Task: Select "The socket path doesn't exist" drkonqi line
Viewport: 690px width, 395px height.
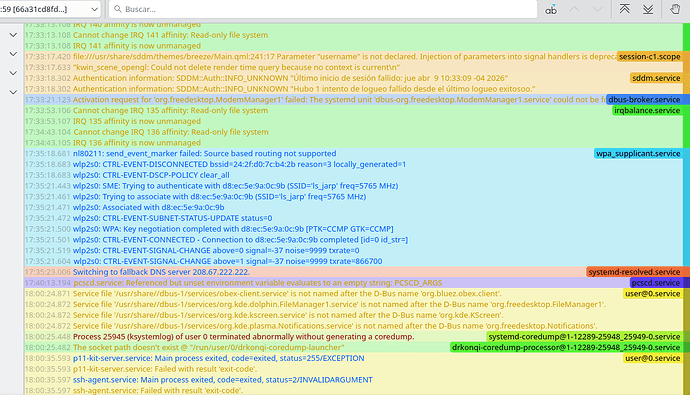Action: [209, 347]
